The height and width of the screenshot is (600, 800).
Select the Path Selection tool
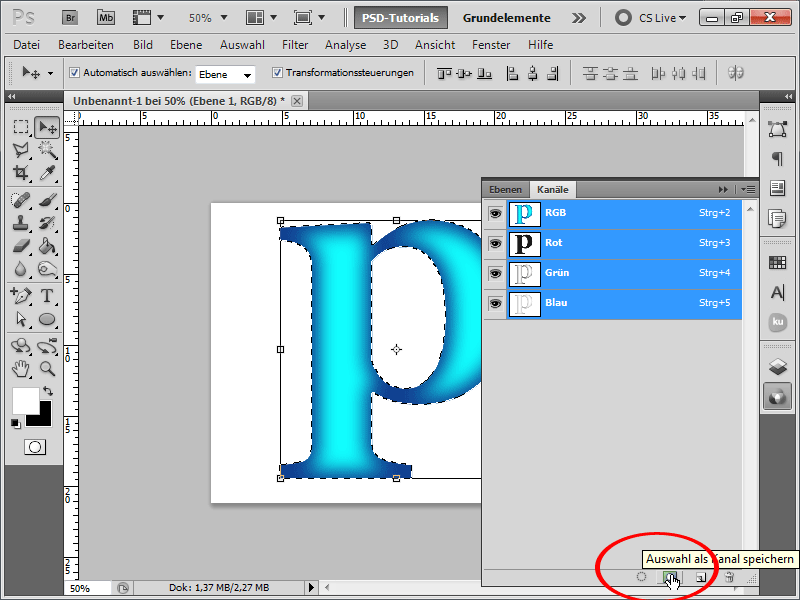[20, 319]
